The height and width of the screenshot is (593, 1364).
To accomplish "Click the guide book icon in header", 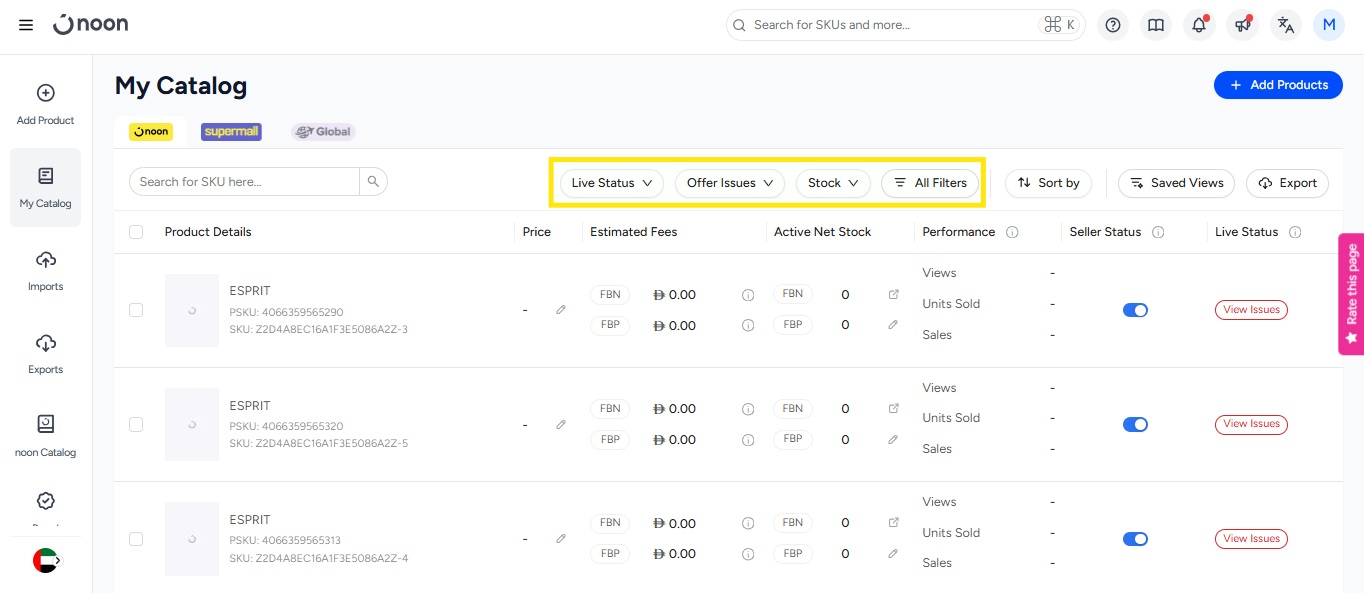I will (1156, 25).
